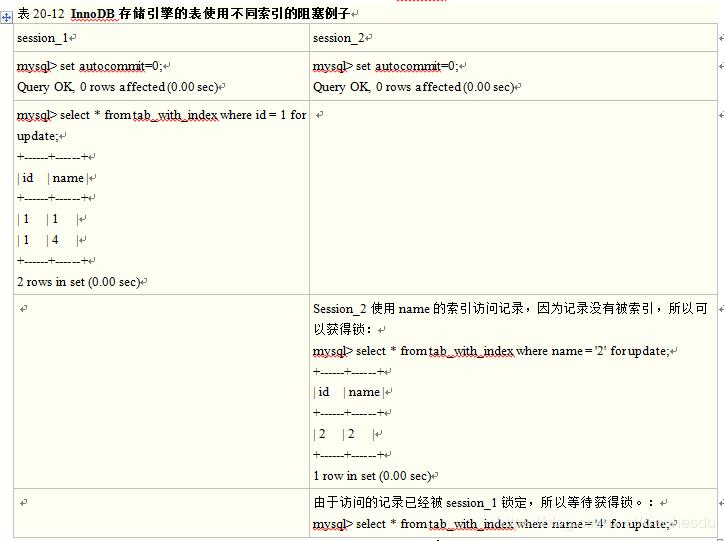Image resolution: width=724 pixels, height=541 pixels.
Task: Click 'Session_2 使用 name 的索引访问记录' sentence
Action: pos(510,308)
